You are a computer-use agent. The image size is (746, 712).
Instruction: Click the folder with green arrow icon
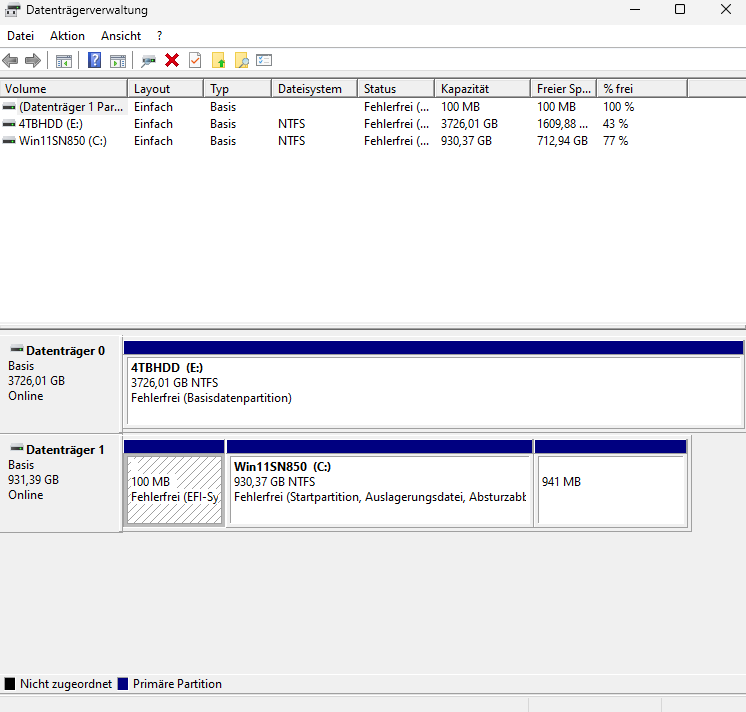[218, 60]
